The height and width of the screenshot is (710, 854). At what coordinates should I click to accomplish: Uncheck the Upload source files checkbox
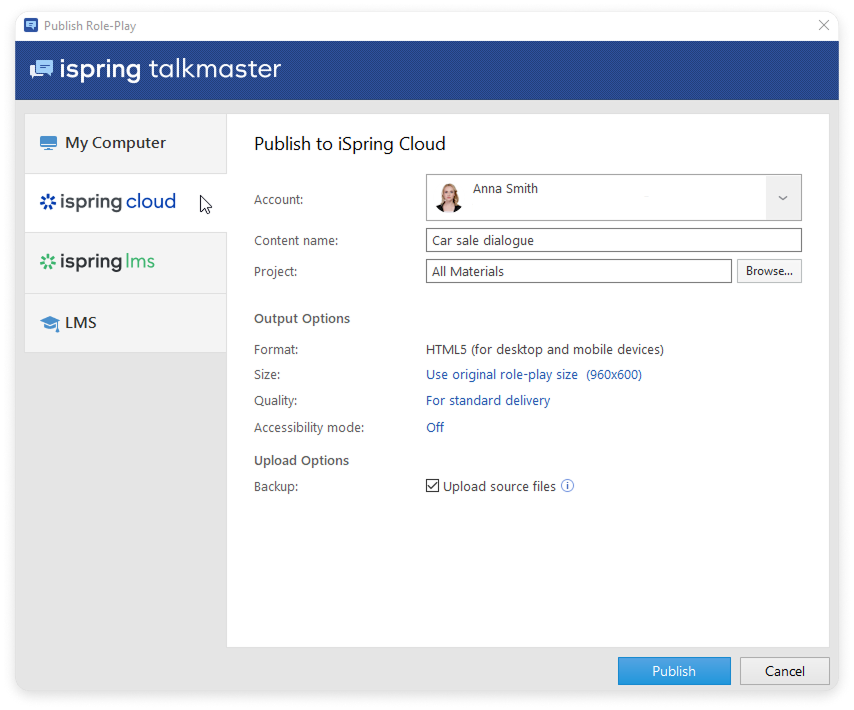[433, 487]
